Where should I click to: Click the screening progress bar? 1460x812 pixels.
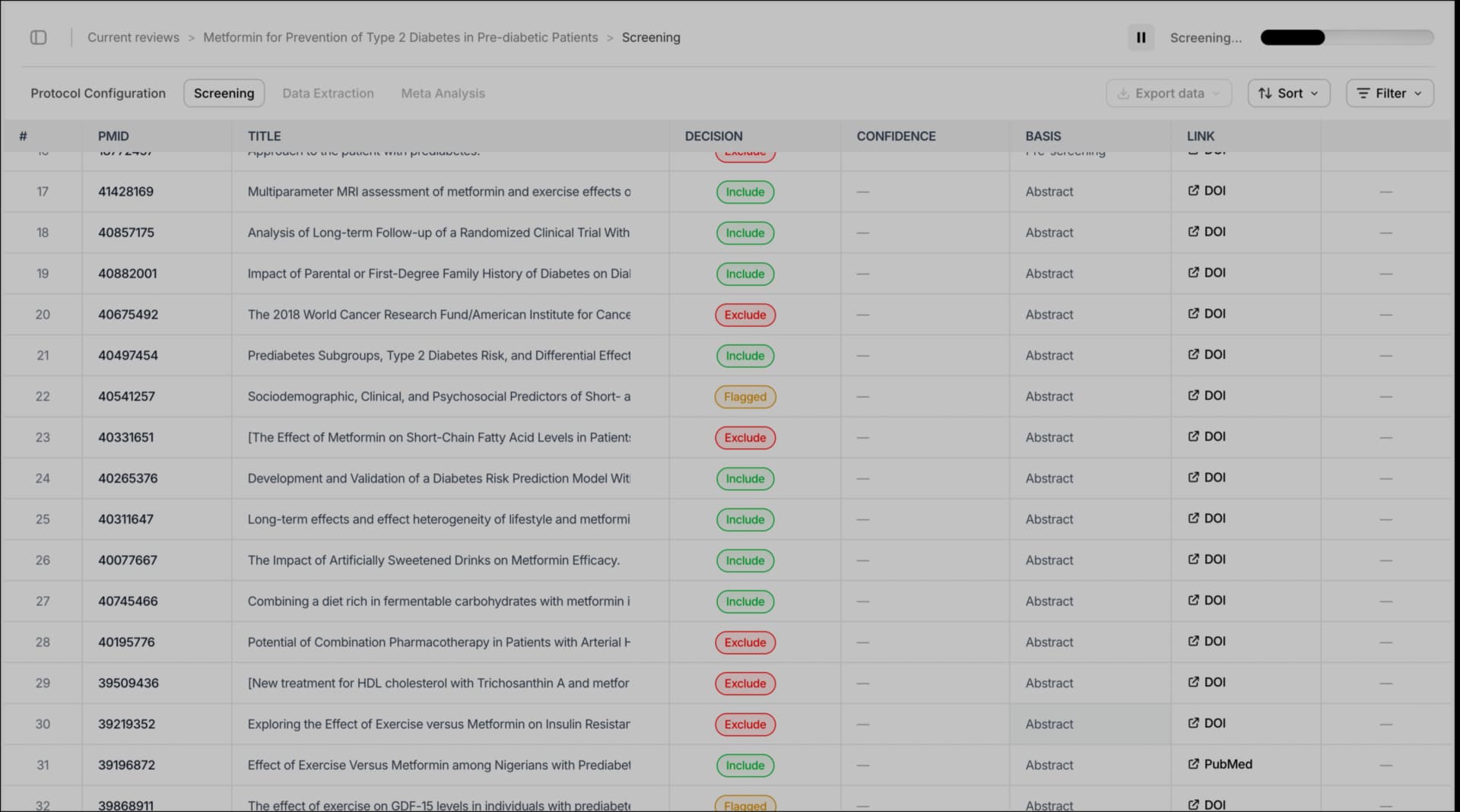[1347, 36]
